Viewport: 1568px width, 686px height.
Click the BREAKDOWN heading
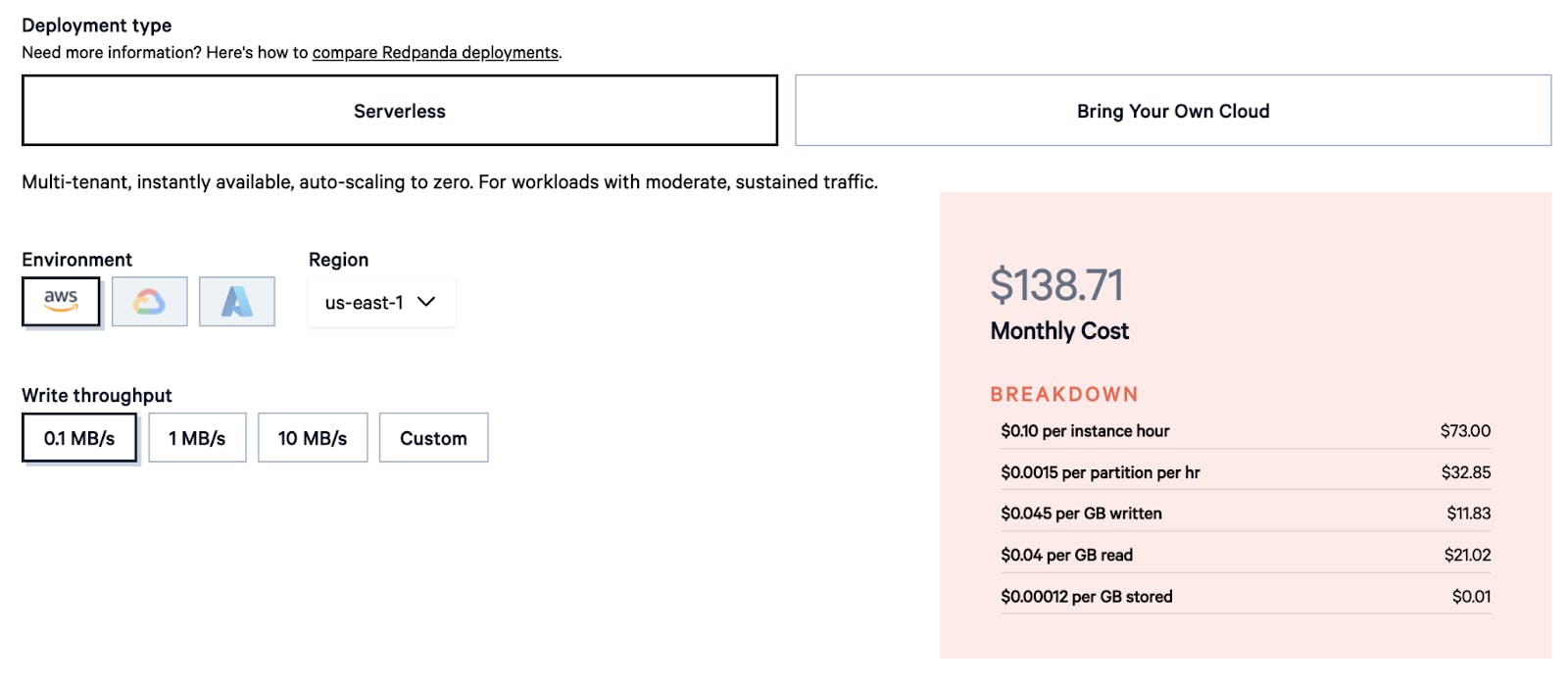[x=1064, y=394]
